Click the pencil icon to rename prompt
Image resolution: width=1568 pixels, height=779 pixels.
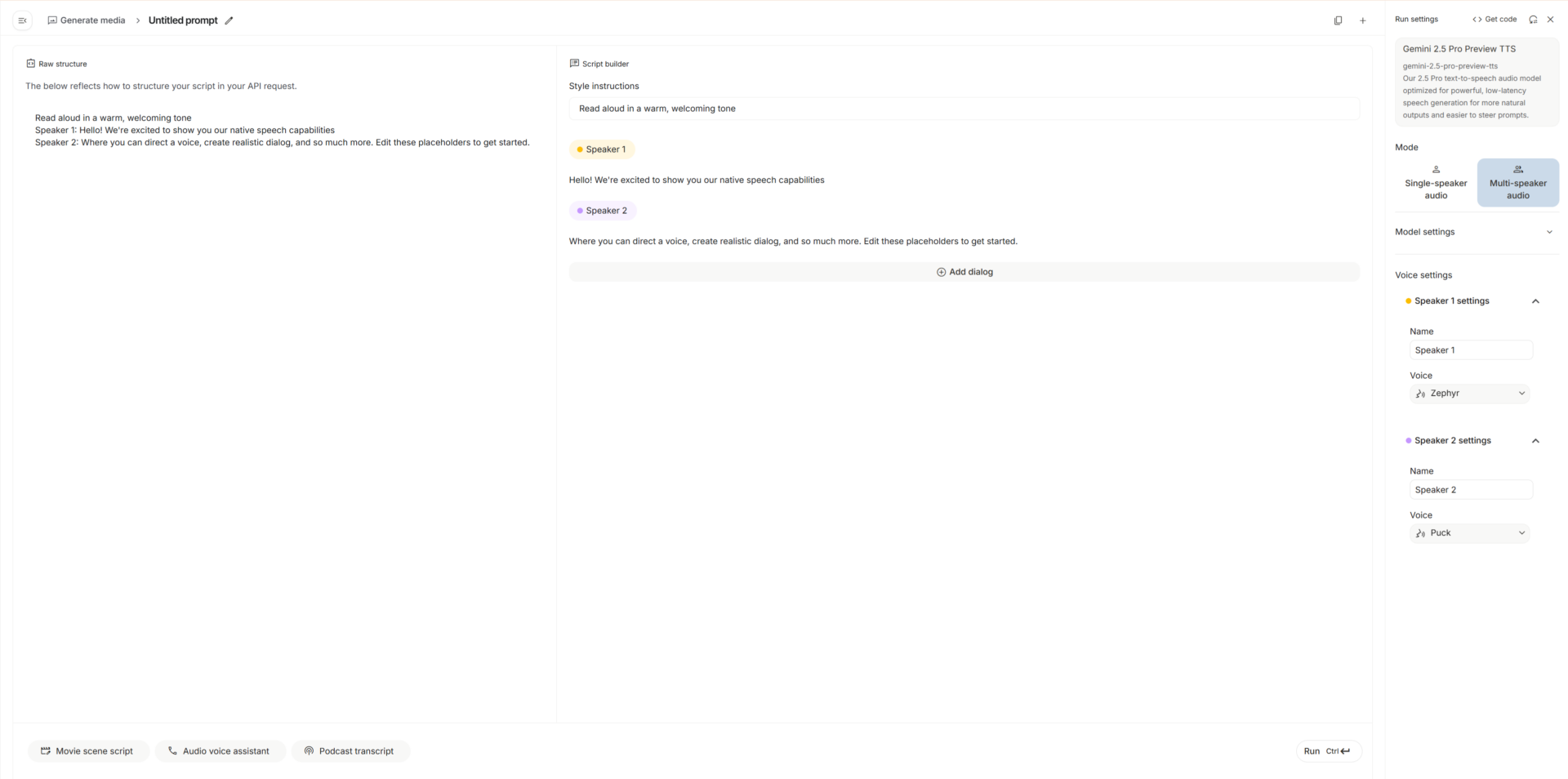coord(229,20)
